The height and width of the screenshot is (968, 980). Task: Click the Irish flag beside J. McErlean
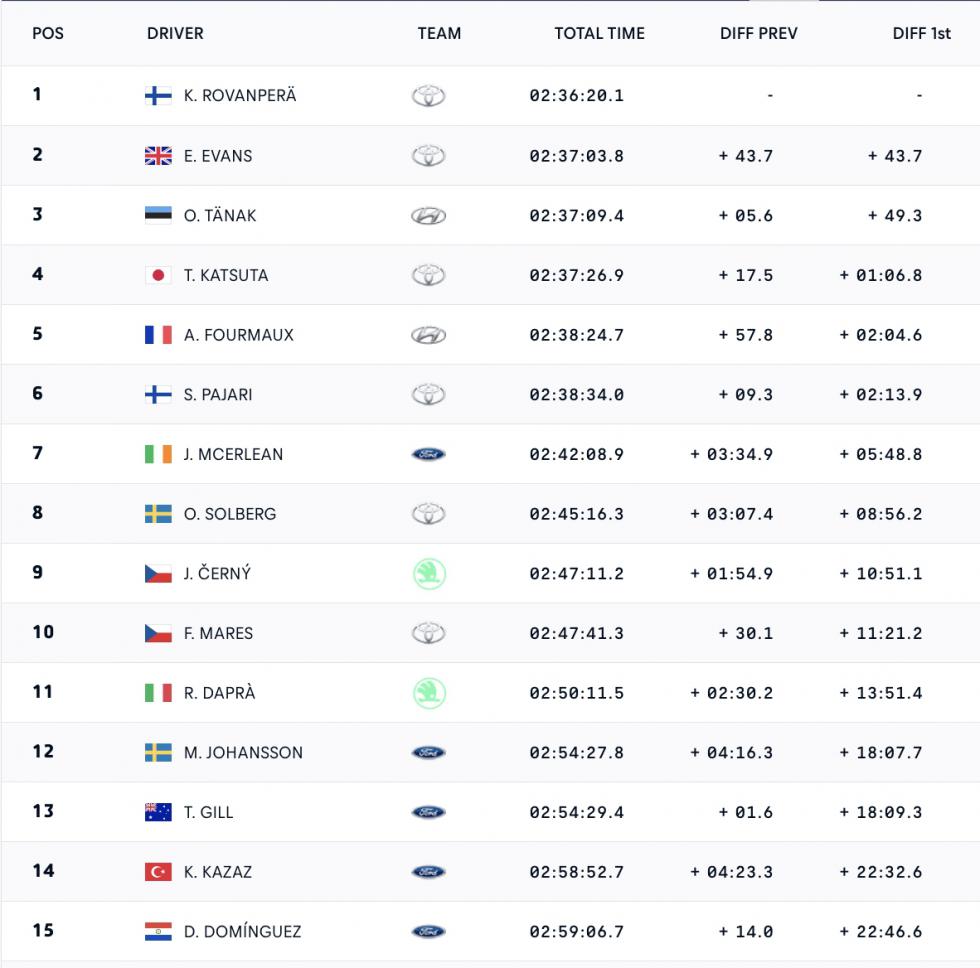point(158,454)
